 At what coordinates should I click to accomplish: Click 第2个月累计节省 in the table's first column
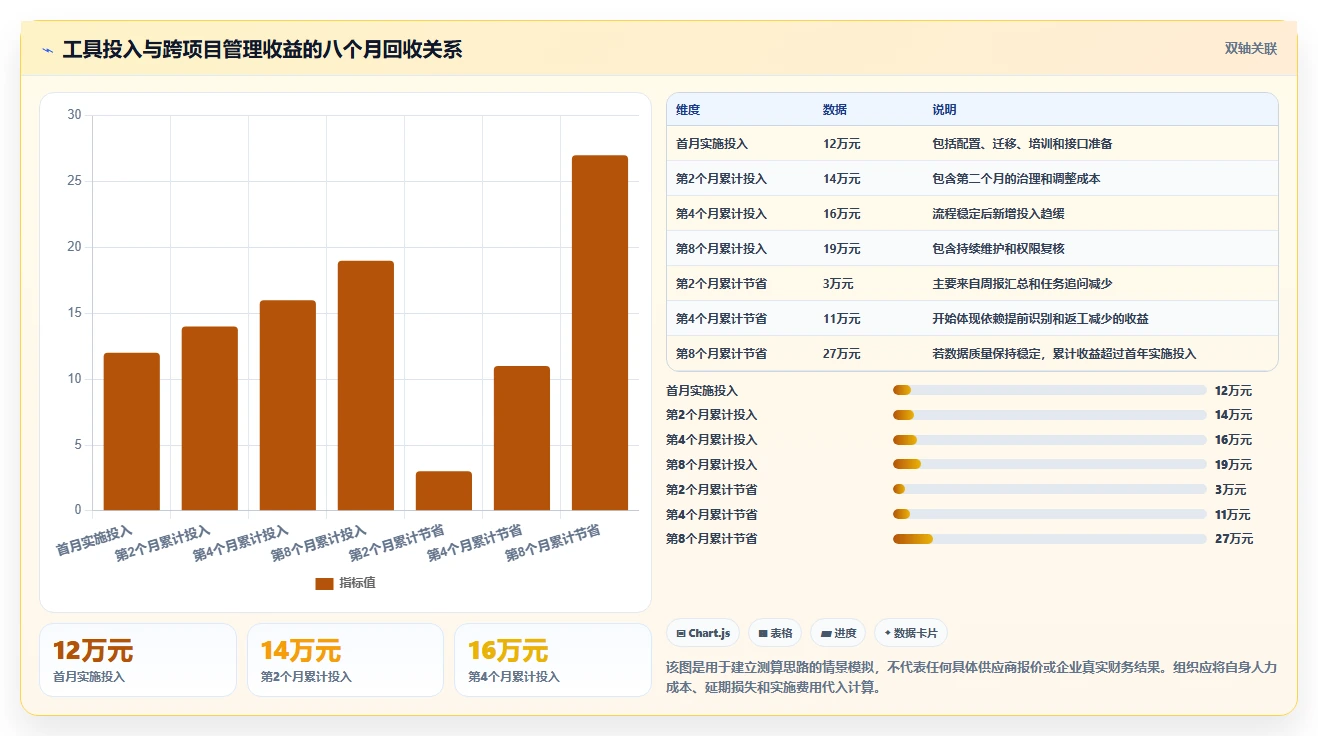pyautogui.click(x=721, y=284)
